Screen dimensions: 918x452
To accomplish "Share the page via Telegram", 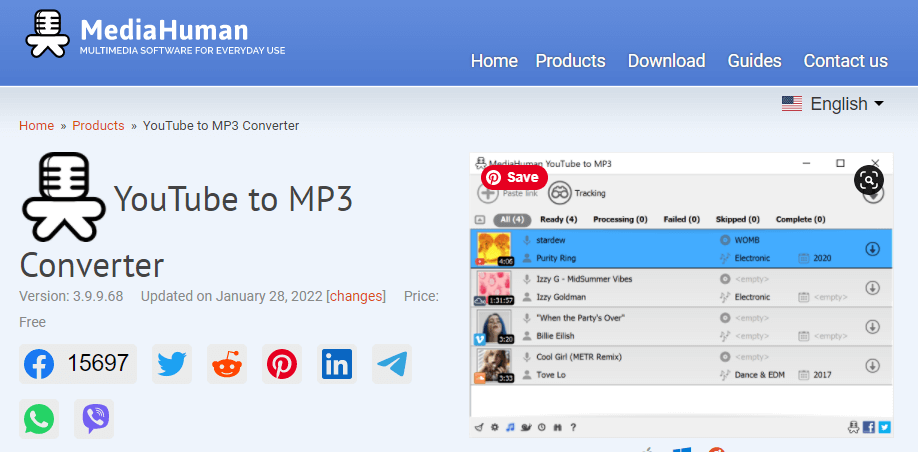I will 392,364.
